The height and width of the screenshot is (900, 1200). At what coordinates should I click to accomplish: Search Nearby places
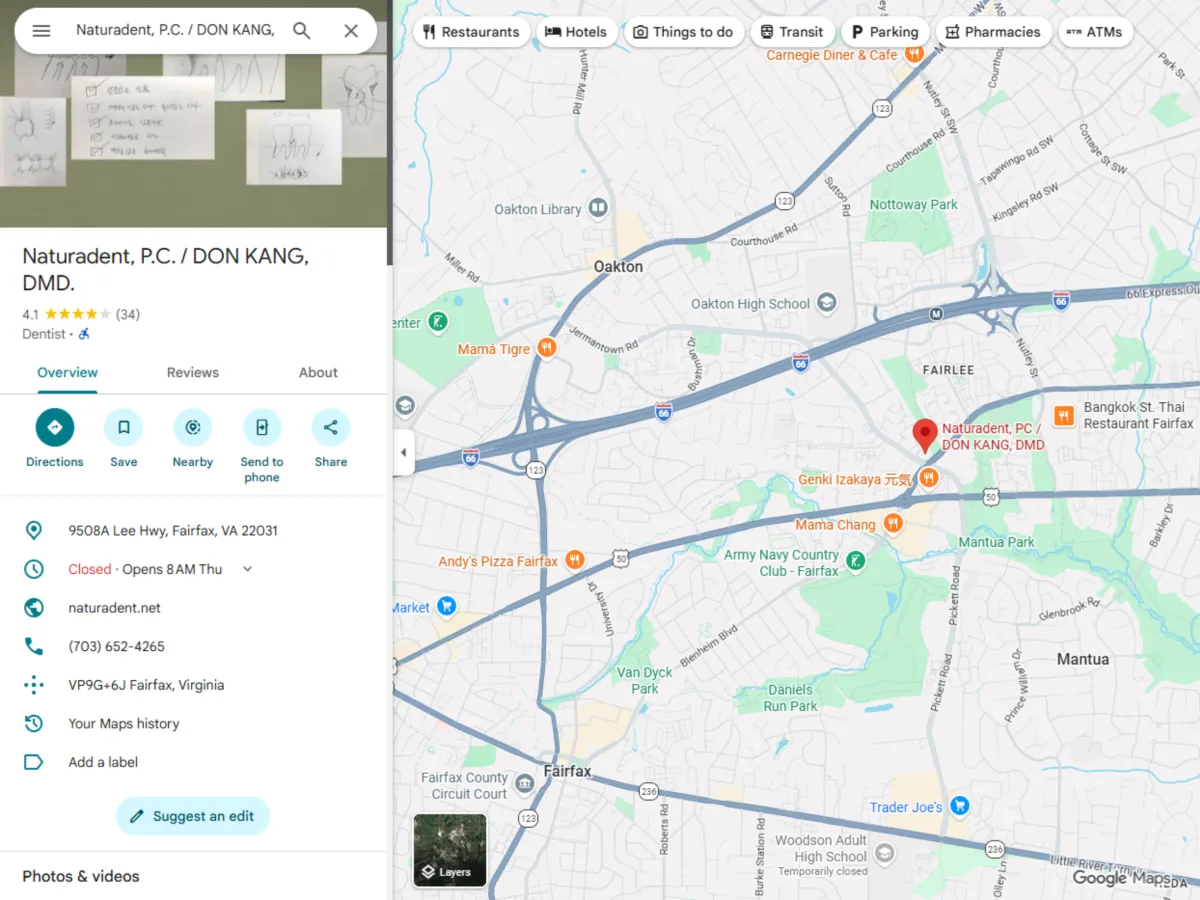(193, 438)
